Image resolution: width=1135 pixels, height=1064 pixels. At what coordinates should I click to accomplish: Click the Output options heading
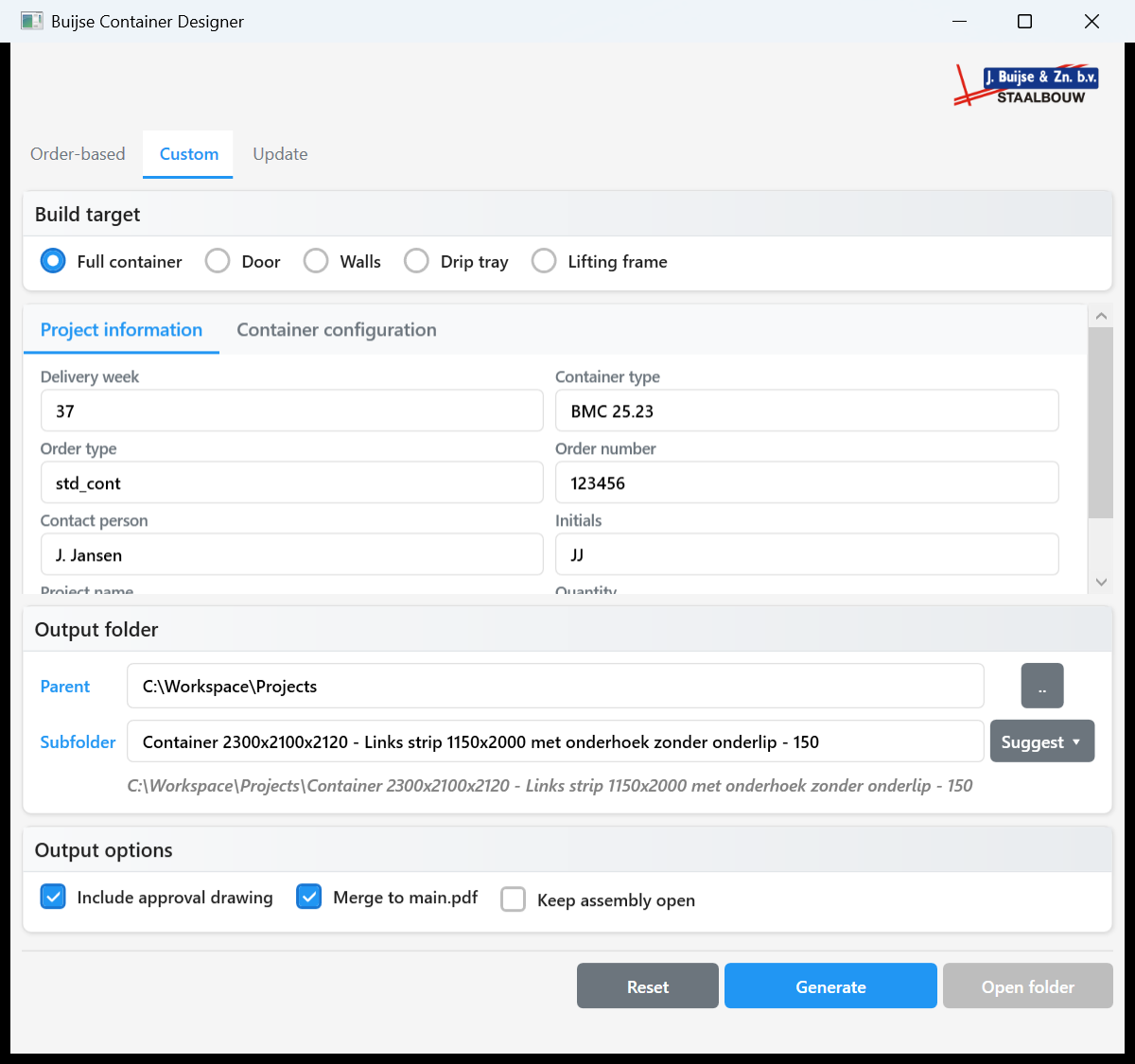pos(104,850)
